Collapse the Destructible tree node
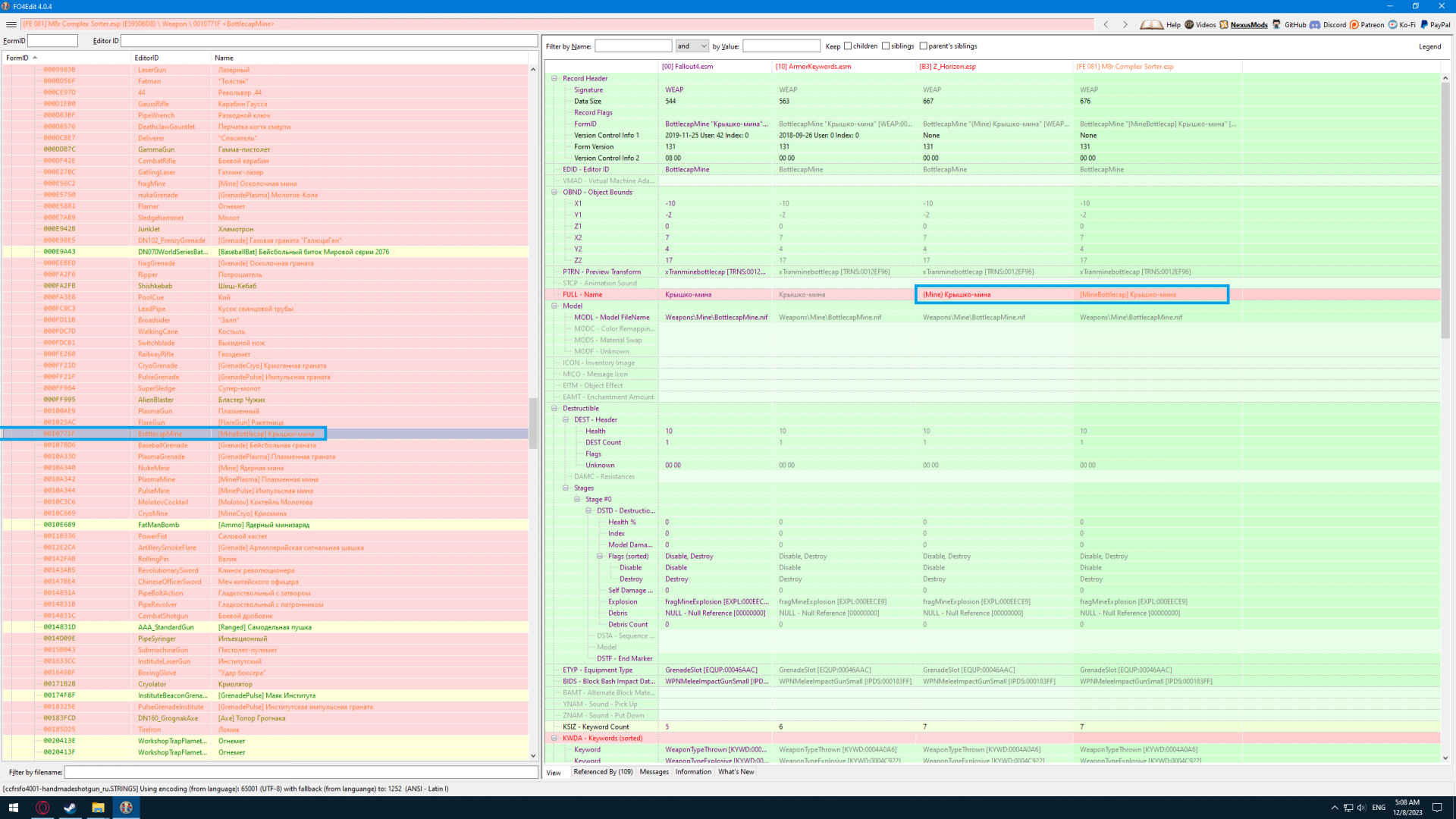This screenshot has height=819, width=1456. point(554,408)
